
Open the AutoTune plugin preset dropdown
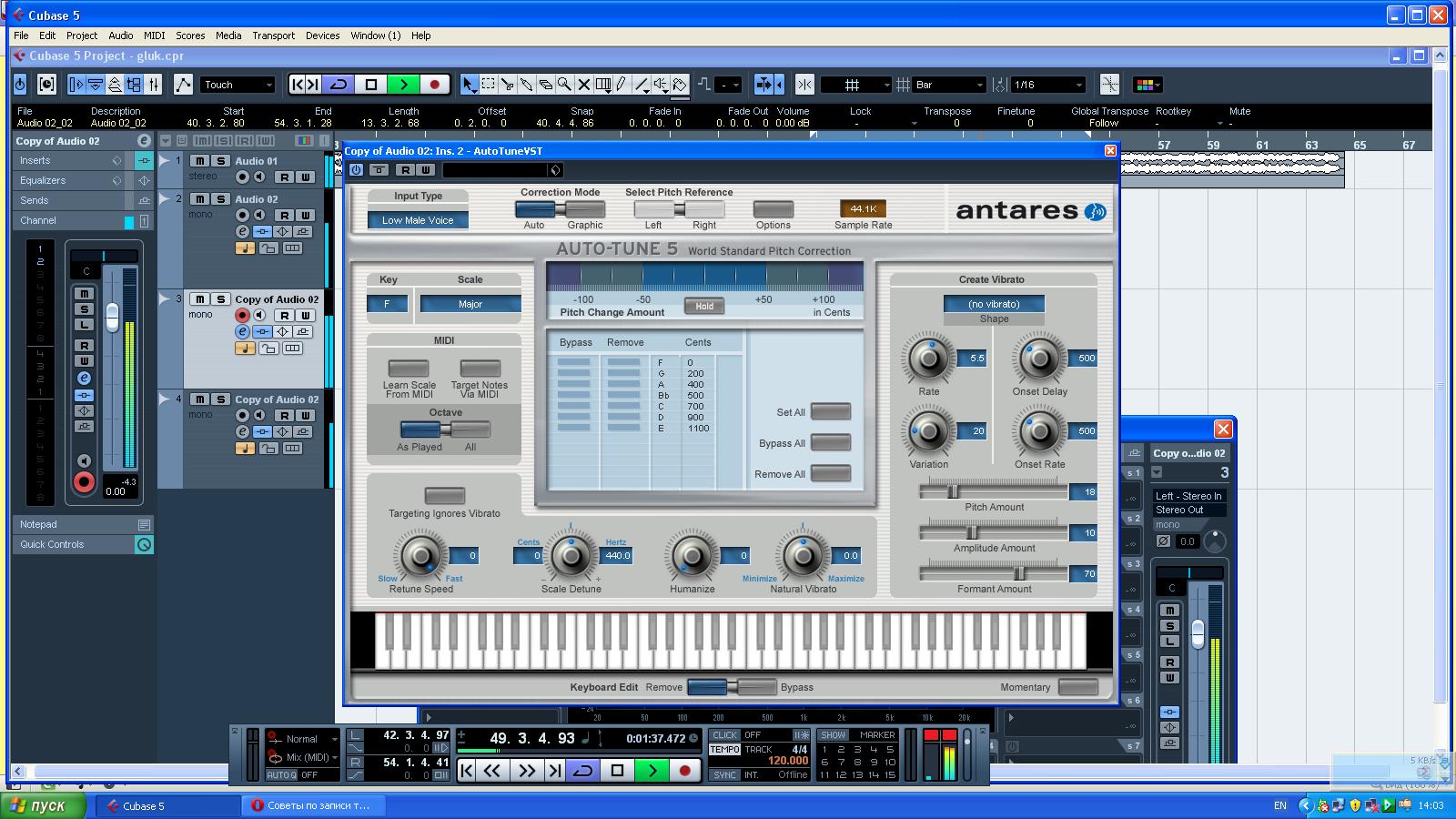(x=503, y=170)
